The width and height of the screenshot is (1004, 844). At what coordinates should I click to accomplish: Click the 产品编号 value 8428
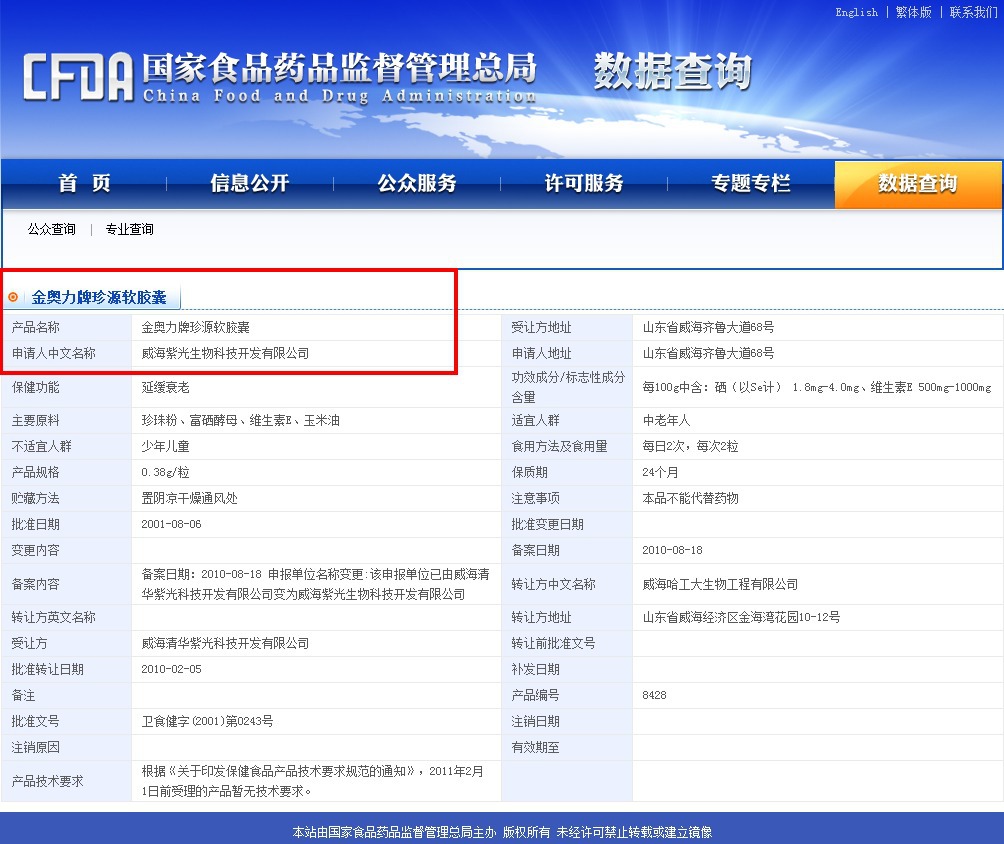(x=654, y=695)
